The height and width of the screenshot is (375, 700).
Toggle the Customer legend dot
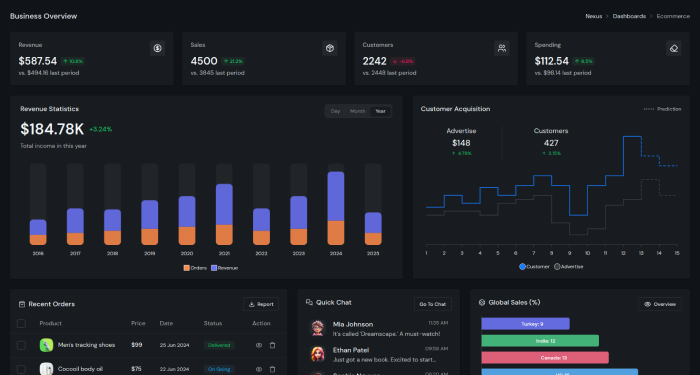[522, 267]
